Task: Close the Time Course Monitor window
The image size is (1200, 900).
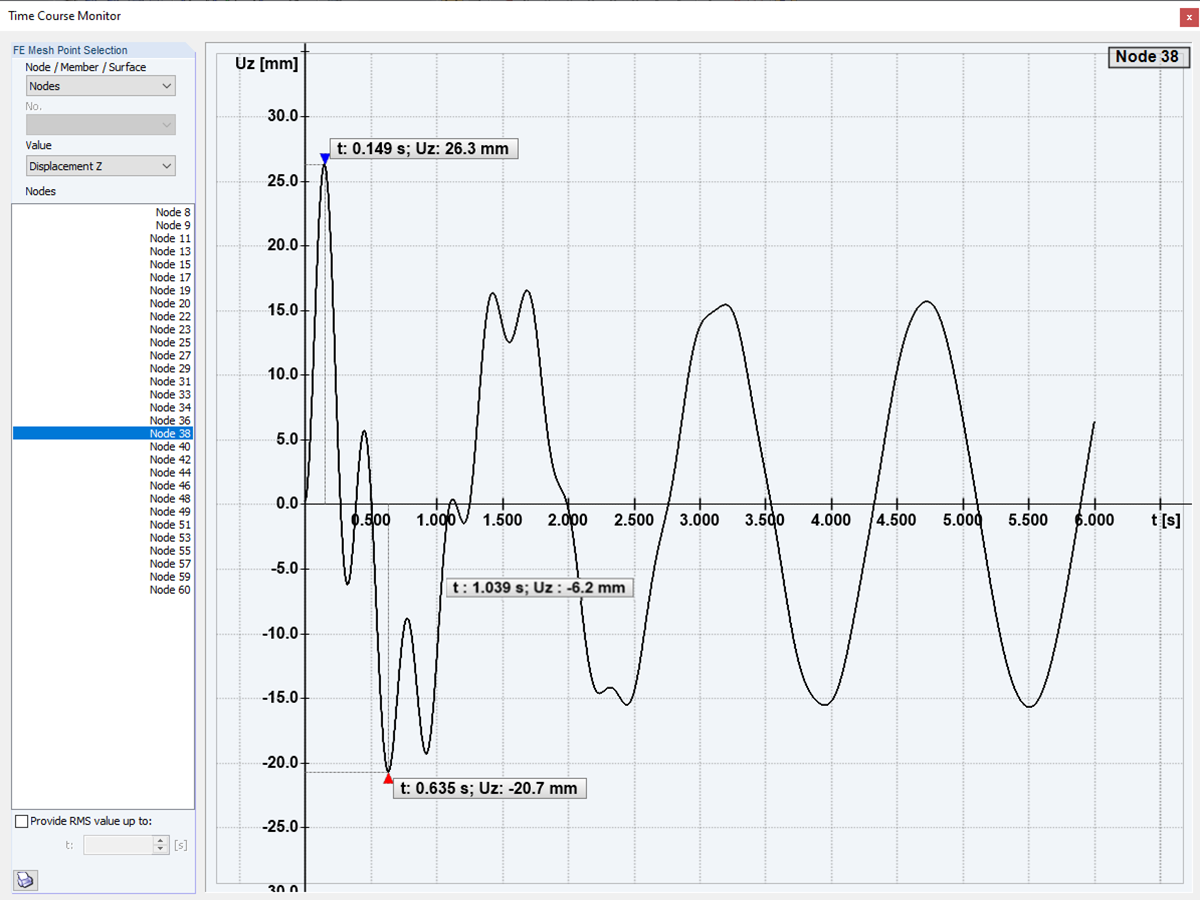Action: [x=1188, y=17]
